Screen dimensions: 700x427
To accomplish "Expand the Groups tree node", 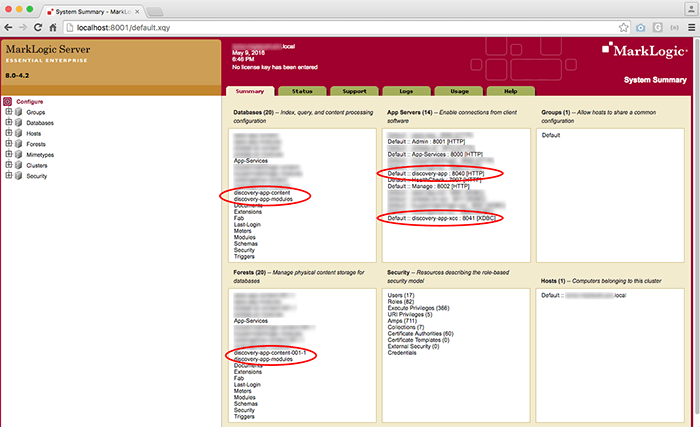I will pos(8,112).
